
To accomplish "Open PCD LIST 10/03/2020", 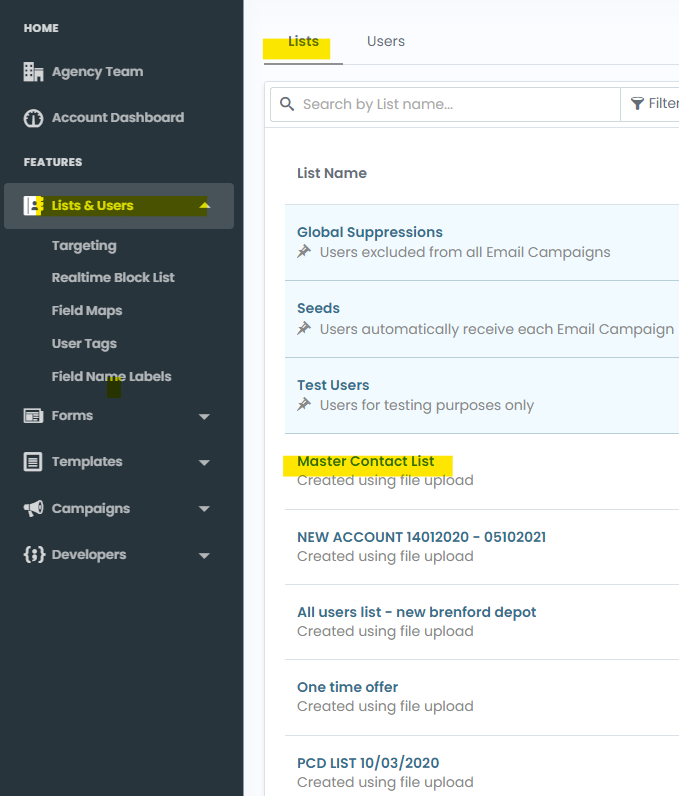I will (368, 763).
